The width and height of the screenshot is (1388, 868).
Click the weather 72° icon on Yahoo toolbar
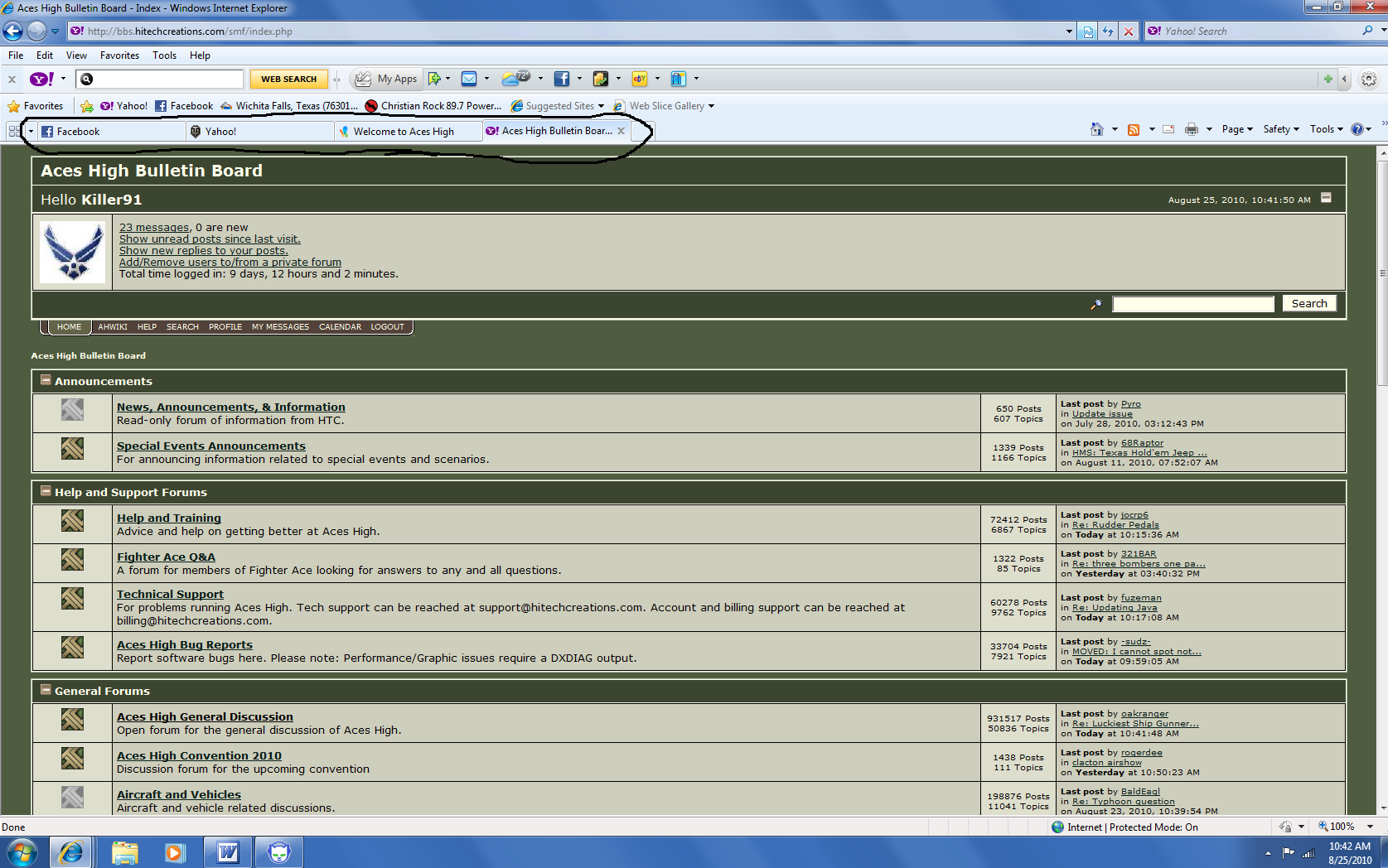click(516, 79)
